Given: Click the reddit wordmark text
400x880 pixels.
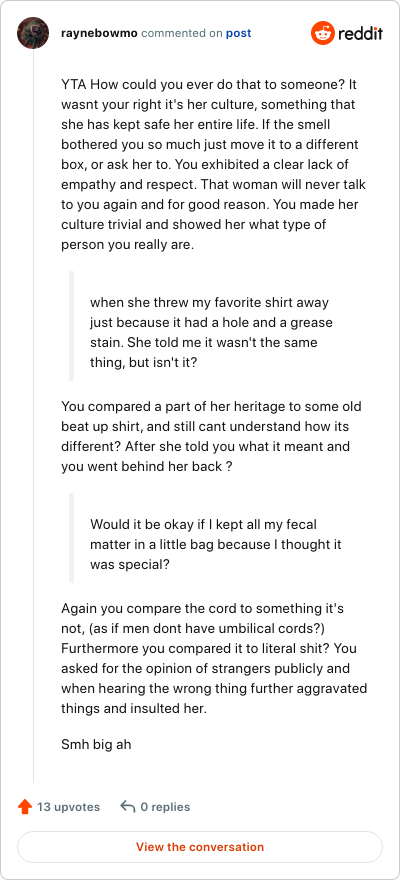Looking at the screenshot, I should click(x=360, y=34).
